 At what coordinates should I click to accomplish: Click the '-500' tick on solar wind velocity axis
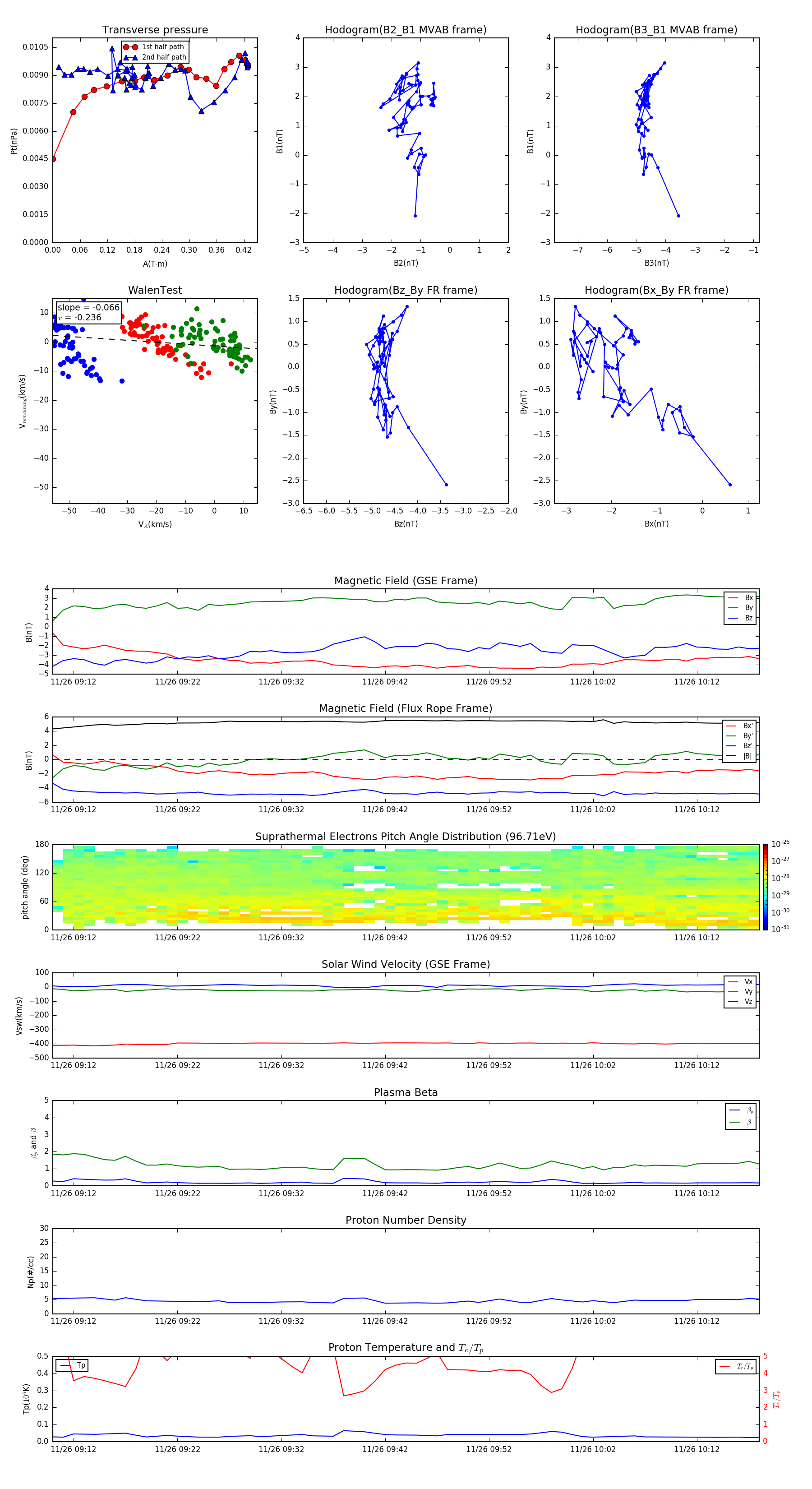(39, 1058)
